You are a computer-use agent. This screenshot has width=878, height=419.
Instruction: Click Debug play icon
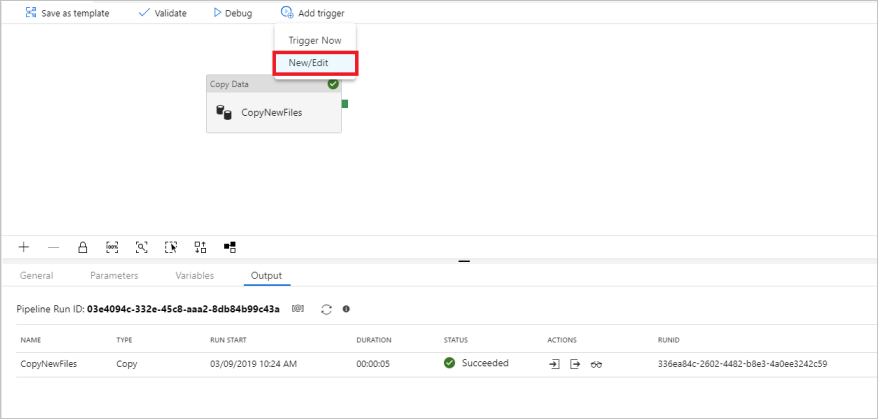[218, 12]
